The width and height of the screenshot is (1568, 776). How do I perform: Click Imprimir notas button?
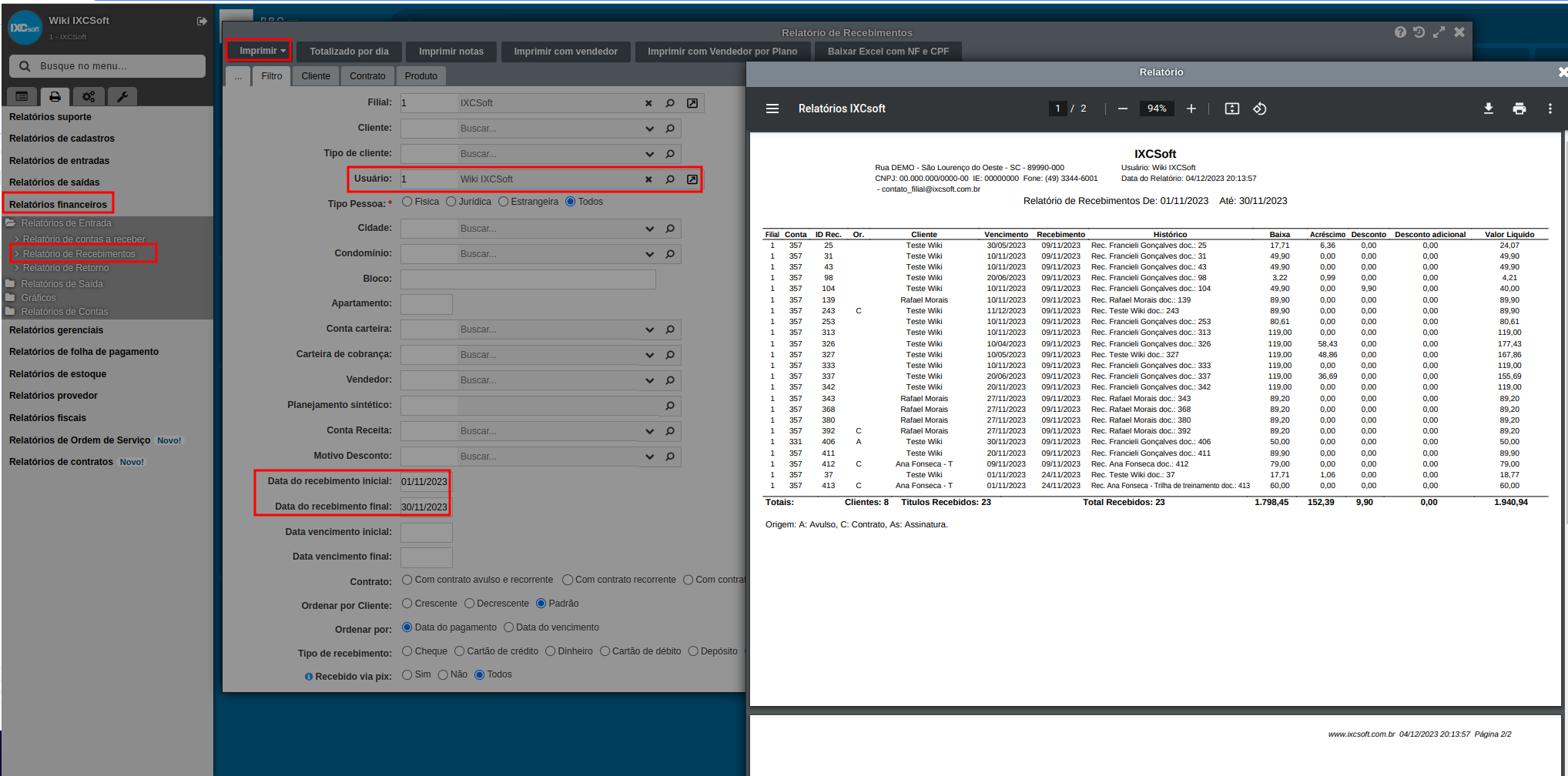click(x=451, y=52)
